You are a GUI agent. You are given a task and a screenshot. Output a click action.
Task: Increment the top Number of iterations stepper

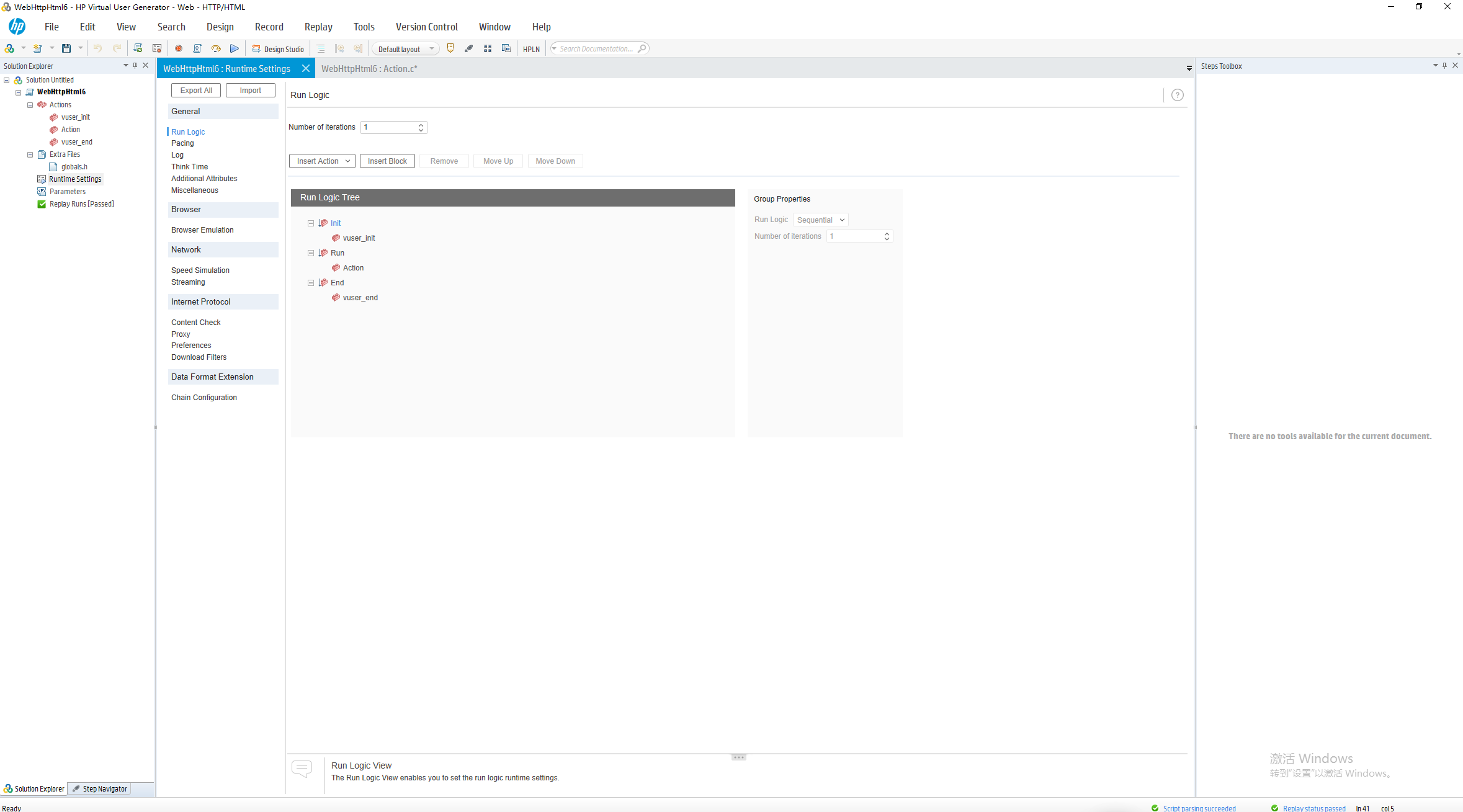click(x=421, y=125)
